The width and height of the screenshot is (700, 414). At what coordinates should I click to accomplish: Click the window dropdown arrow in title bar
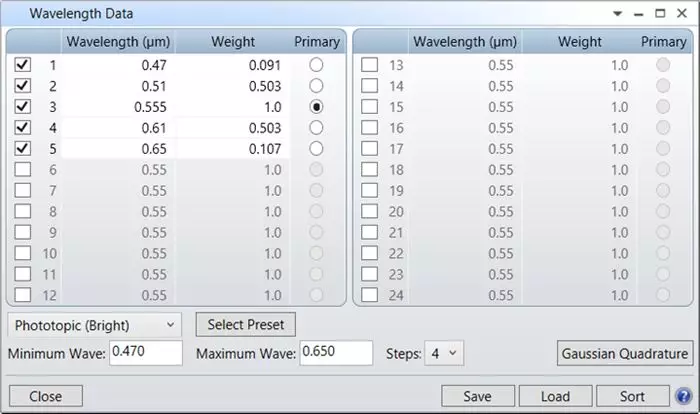617,14
